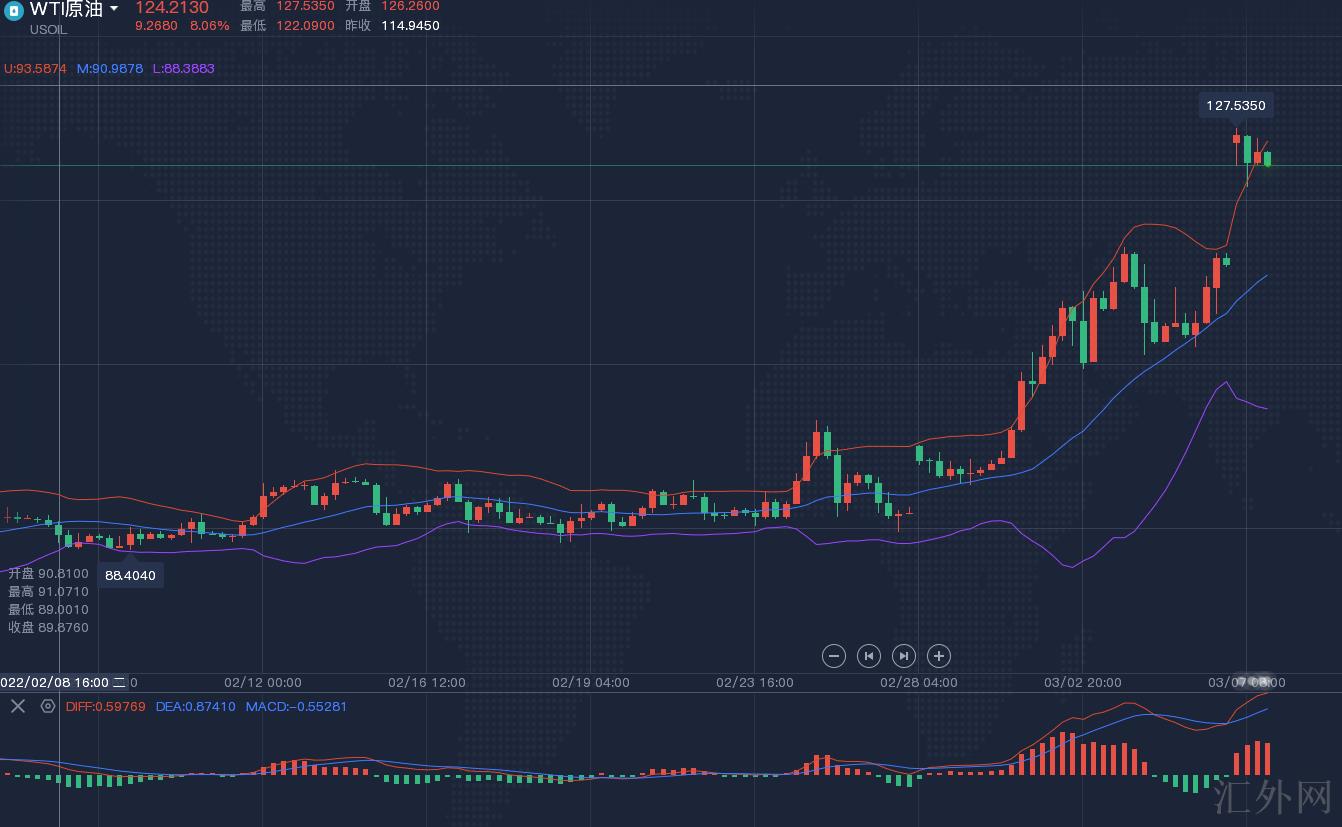Click the 02/28 04:00 time axis marker
Screen dimensions: 1342x827
point(918,682)
